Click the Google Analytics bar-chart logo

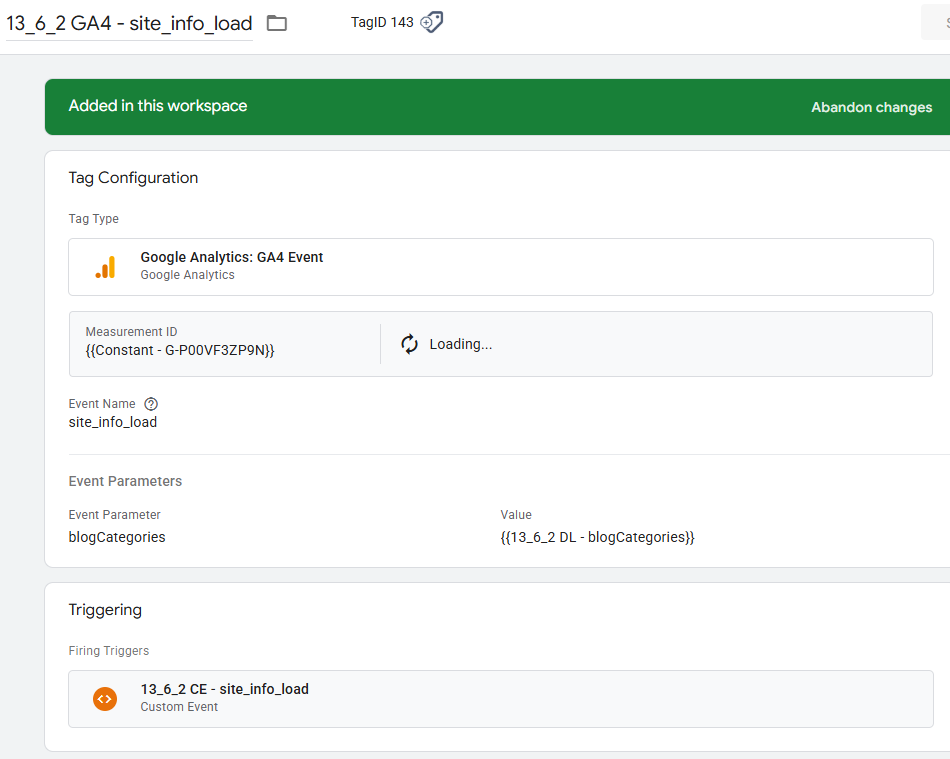(x=105, y=266)
